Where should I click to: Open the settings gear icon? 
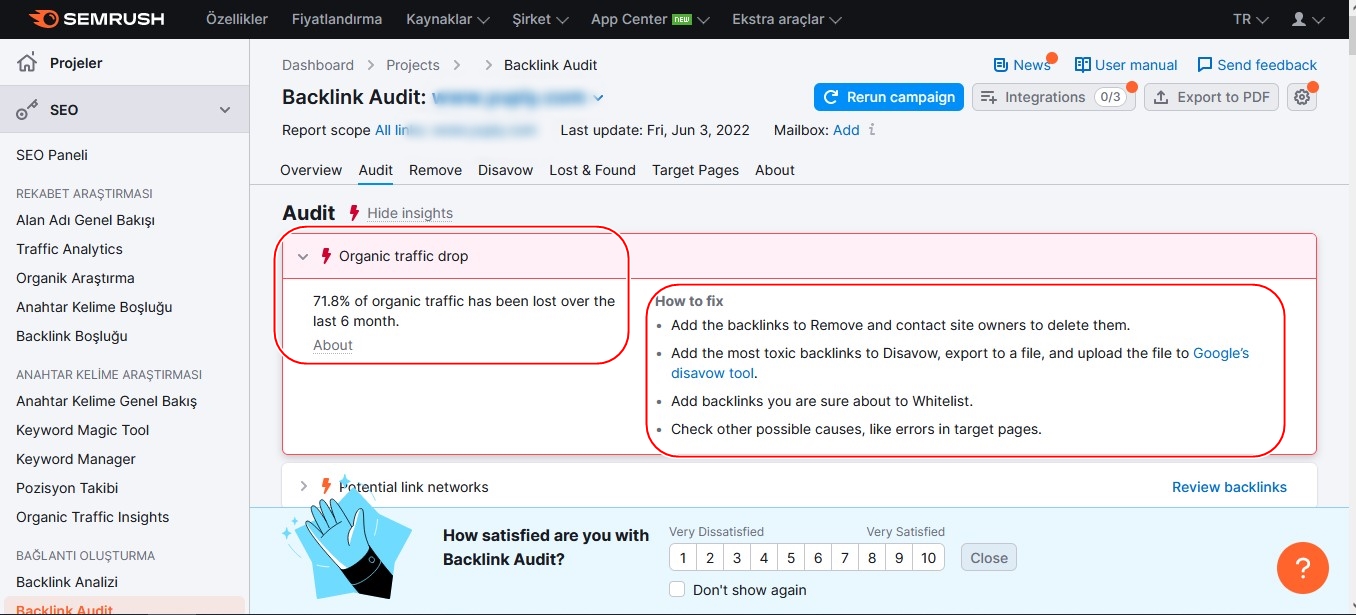[x=1301, y=97]
